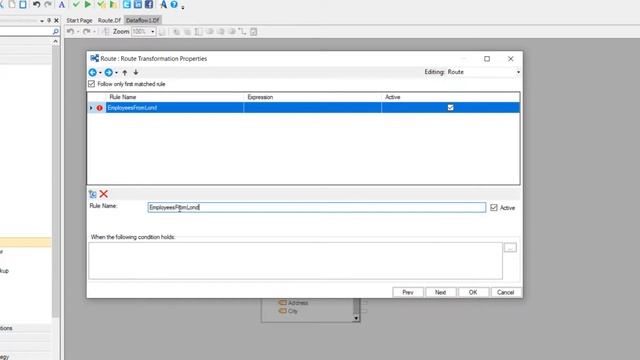Open the blue help question icon
This screenshot has width=640, height=360.
click(x=174, y=4)
